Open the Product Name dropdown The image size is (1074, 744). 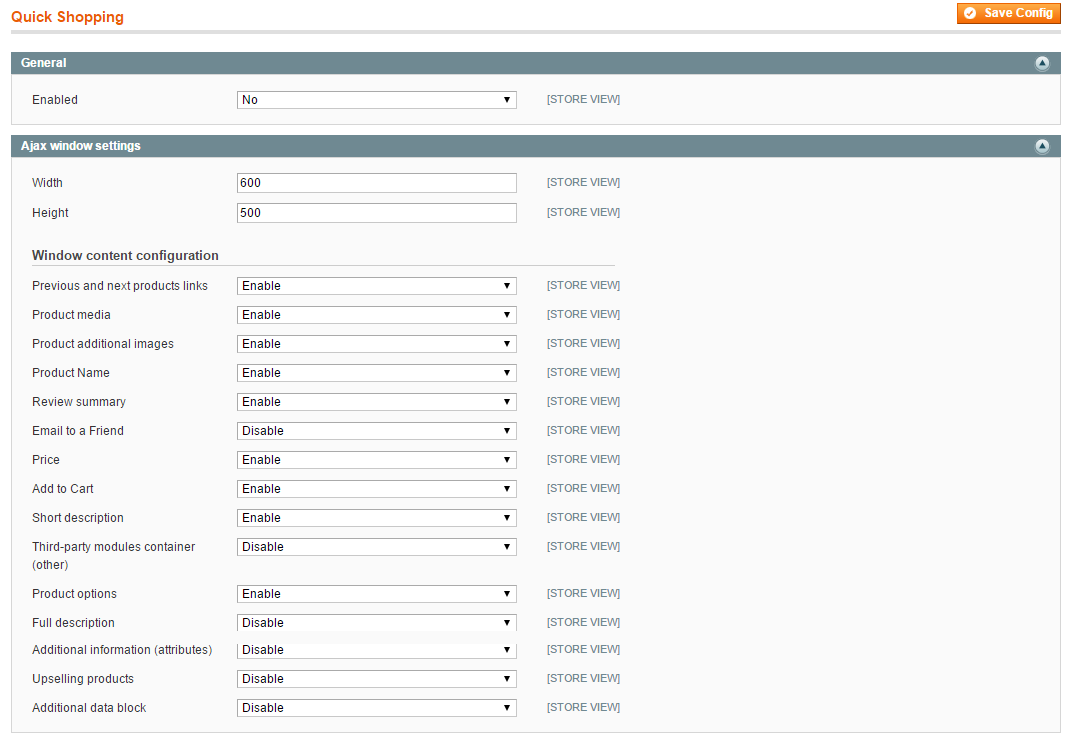(377, 373)
